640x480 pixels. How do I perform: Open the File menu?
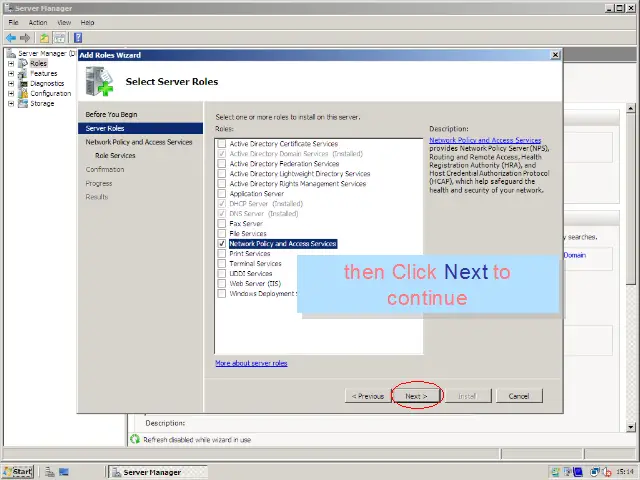(13, 22)
